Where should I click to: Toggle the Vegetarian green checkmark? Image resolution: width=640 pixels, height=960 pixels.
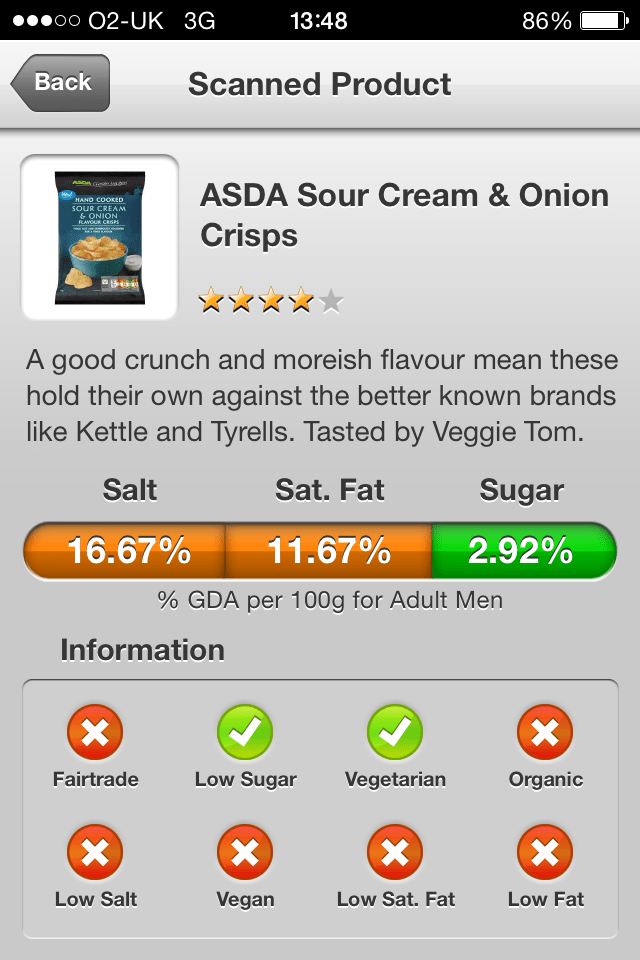(x=395, y=733)
